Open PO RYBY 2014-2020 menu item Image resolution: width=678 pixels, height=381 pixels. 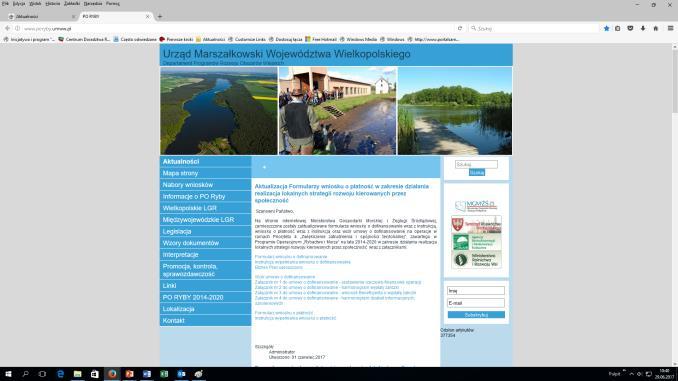[205, 298]
